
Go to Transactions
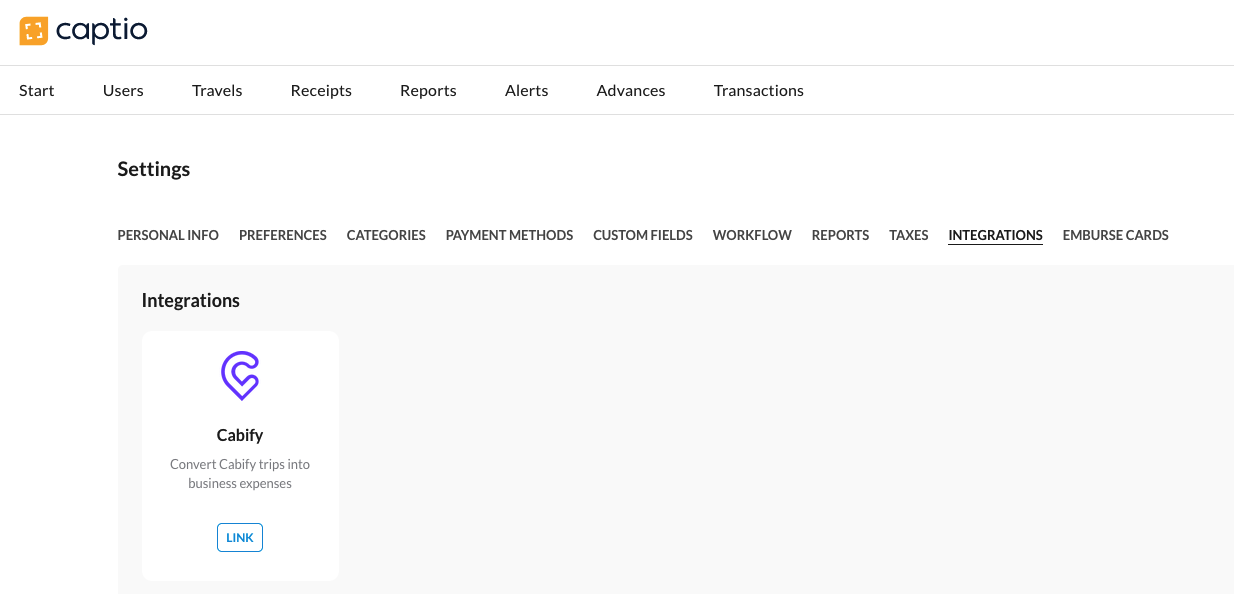tap(758, 90)
